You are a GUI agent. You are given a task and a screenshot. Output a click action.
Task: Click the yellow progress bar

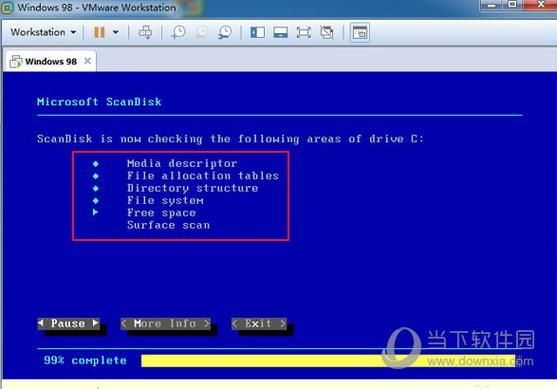point(328,361)
